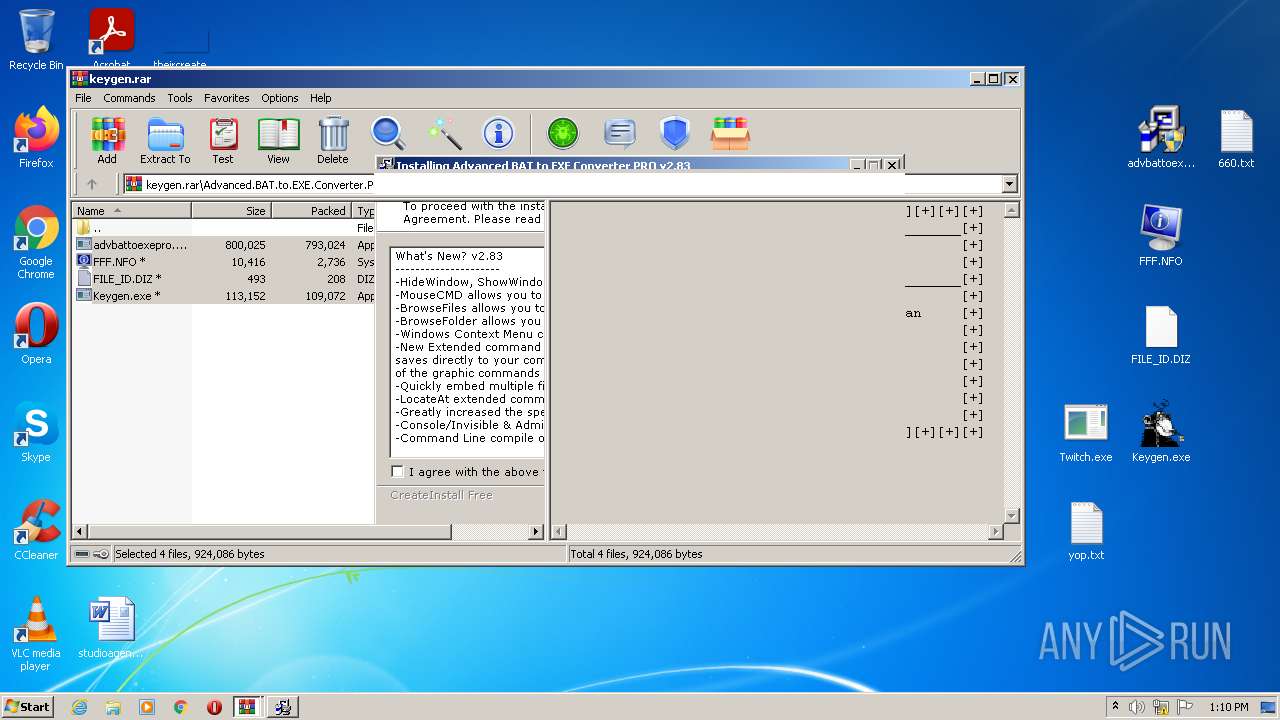Open the Tools menu
Screen dimensions: 1280x720
pos(180,98)
